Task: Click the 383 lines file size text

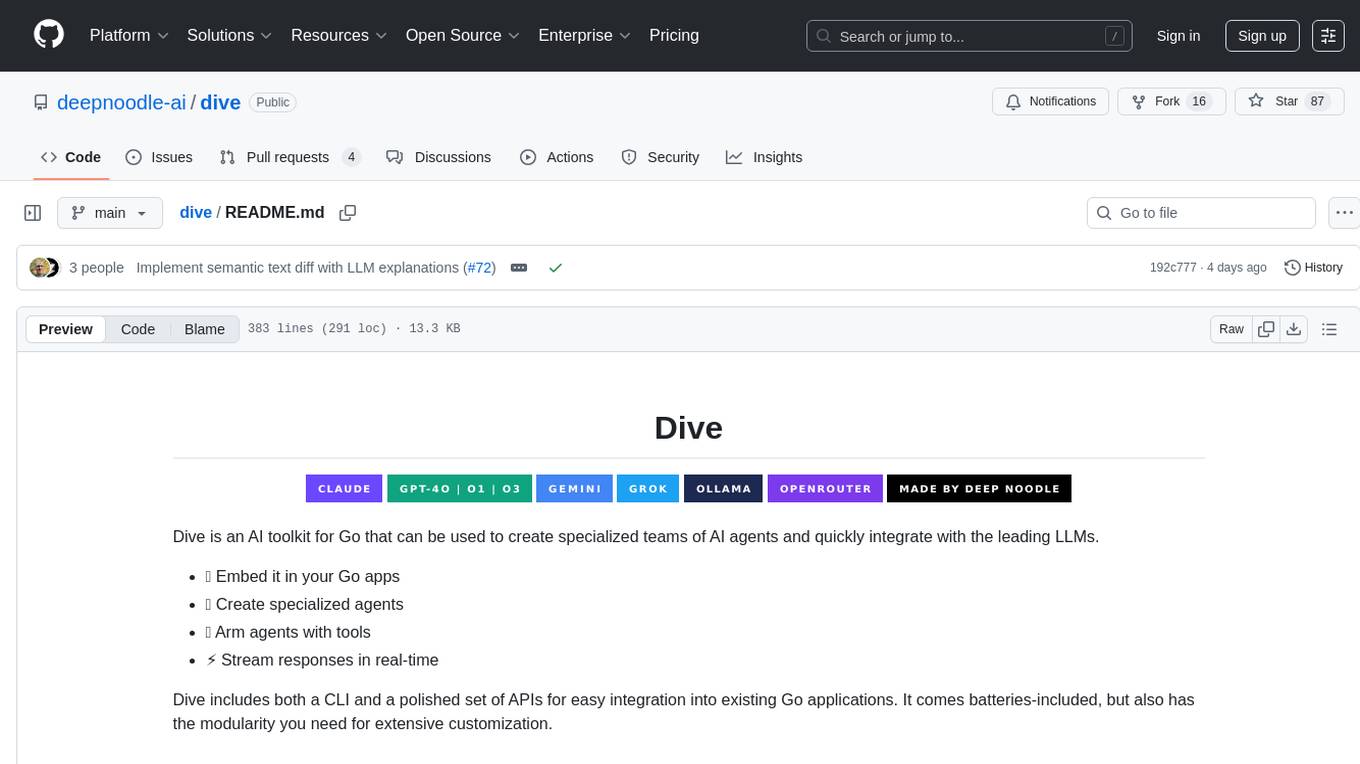Action: (354, 329)
